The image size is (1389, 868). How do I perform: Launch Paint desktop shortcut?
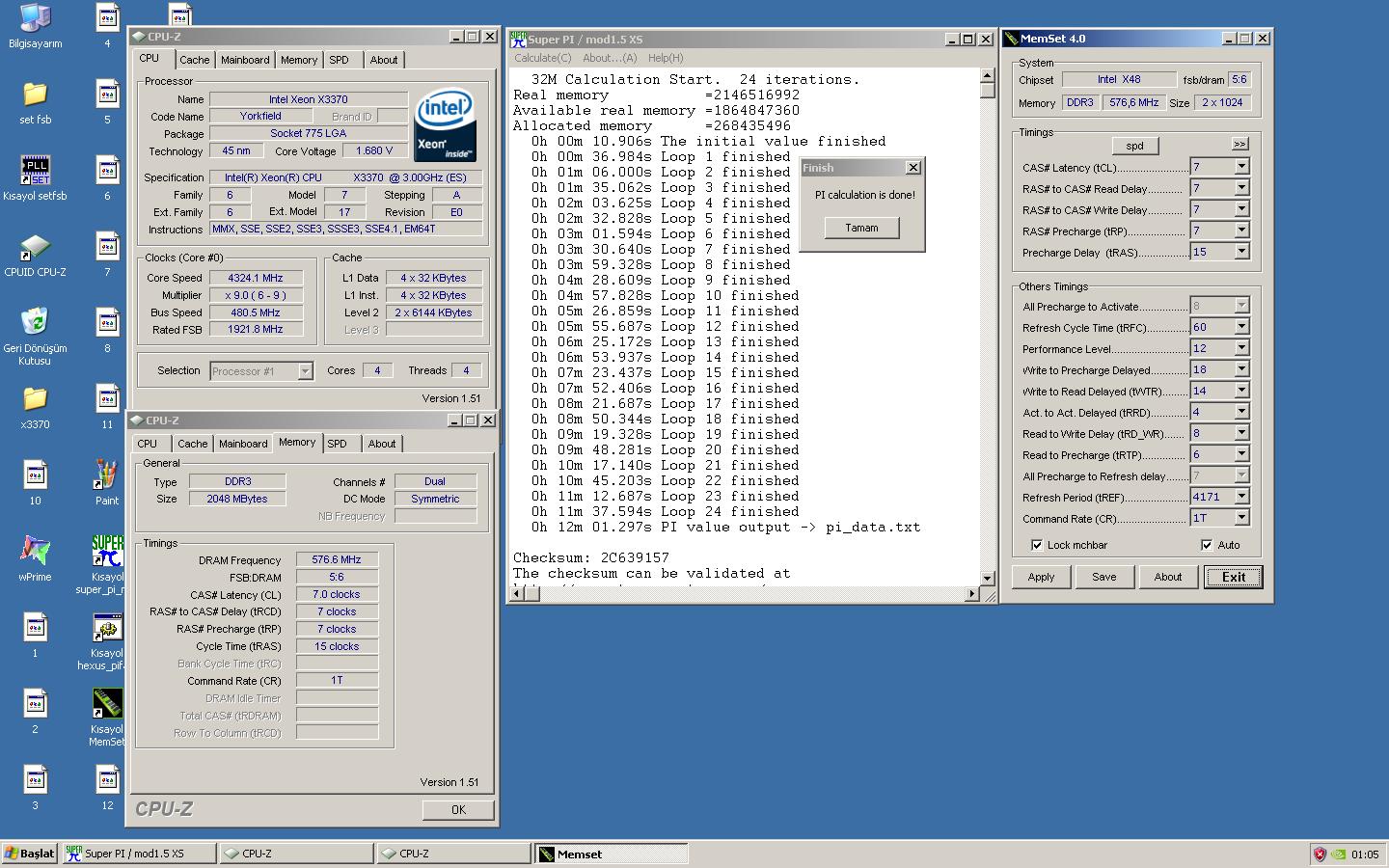[x=107, y=483]
